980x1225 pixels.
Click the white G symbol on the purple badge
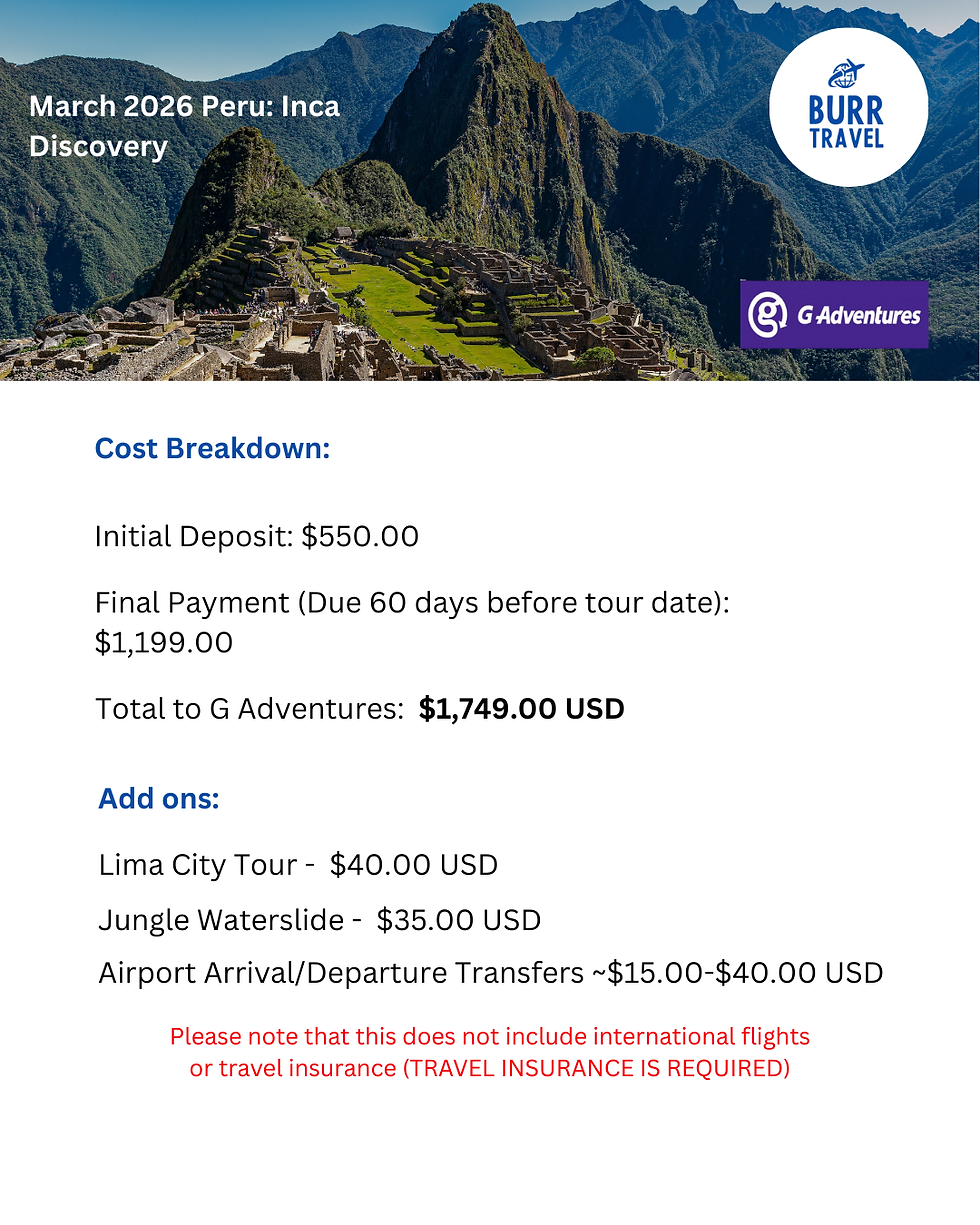767,315
